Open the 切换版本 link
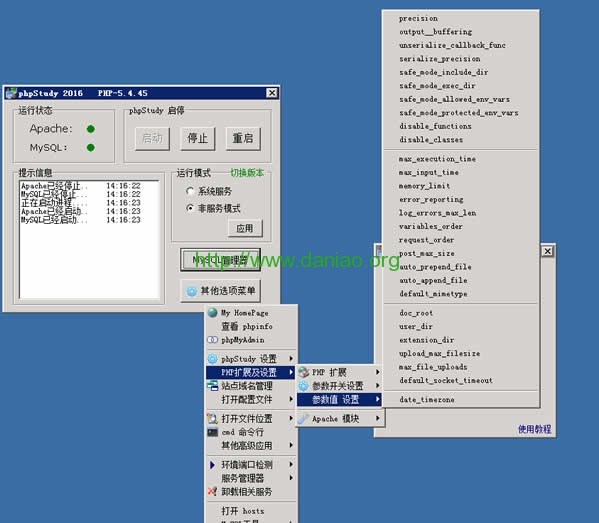This screenshot has width=599, height=523. point(247,173)
